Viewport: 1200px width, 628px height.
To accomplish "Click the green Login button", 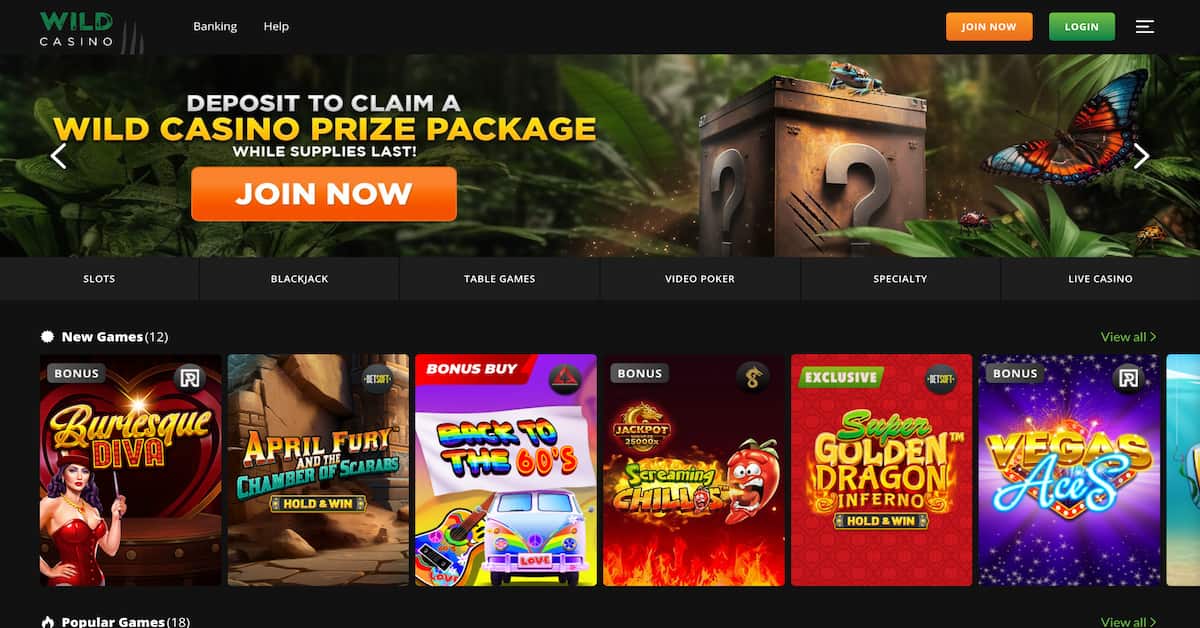I will coord(1082,27).
